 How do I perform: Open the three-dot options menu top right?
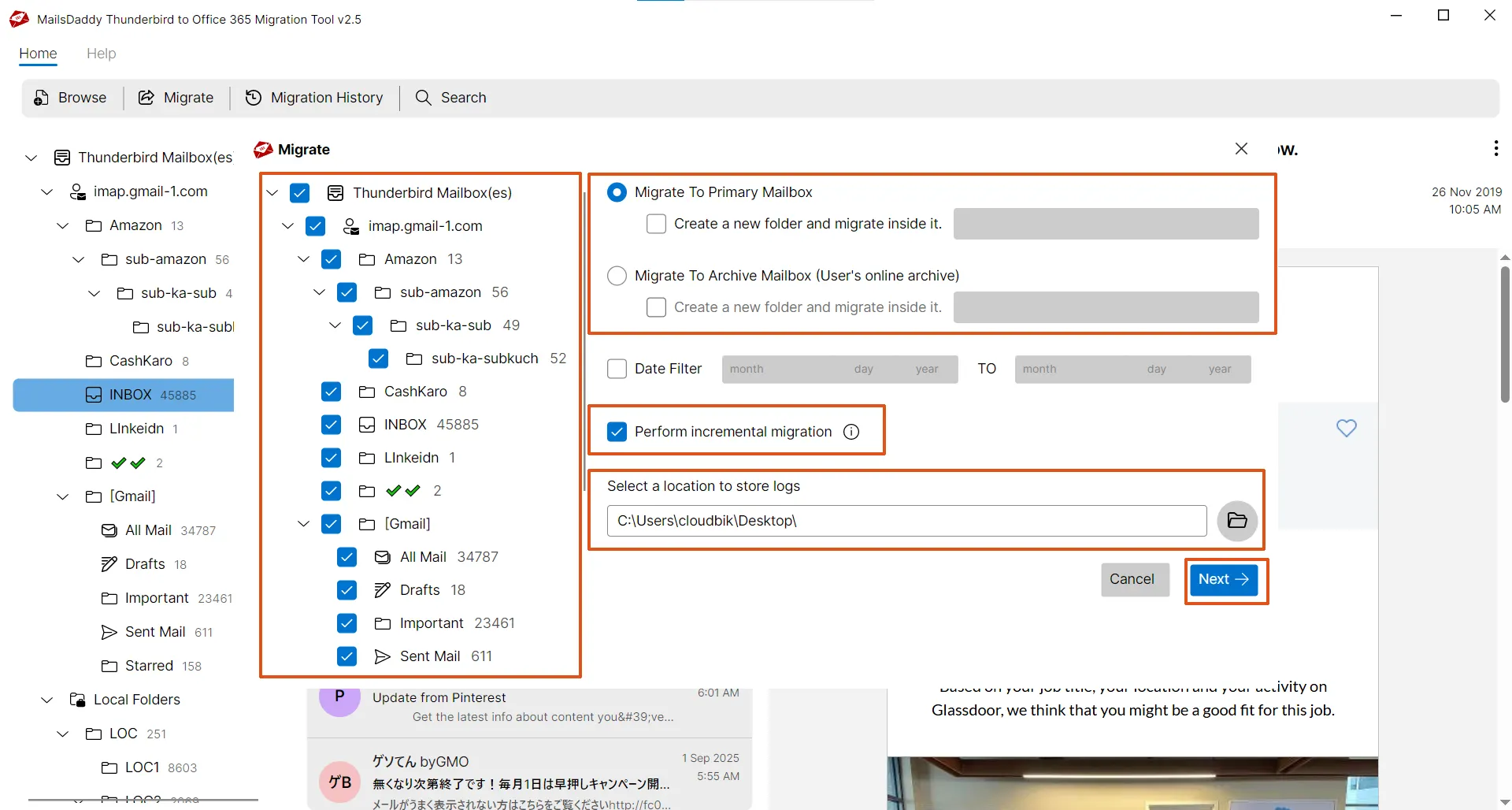click(x=1495, y=149)
